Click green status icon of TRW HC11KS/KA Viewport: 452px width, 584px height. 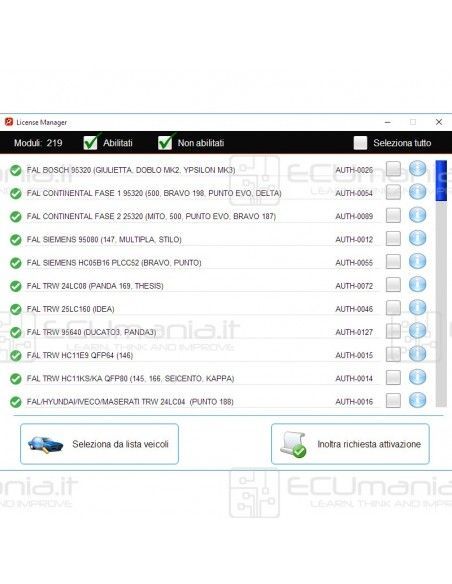point(16,379)
